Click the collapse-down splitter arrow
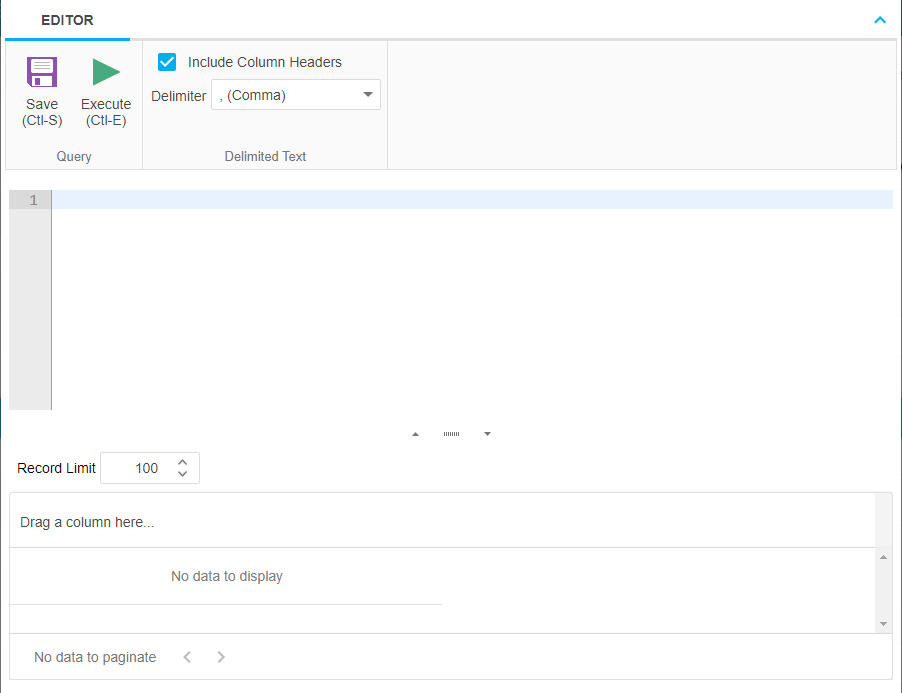 point(487,433)
